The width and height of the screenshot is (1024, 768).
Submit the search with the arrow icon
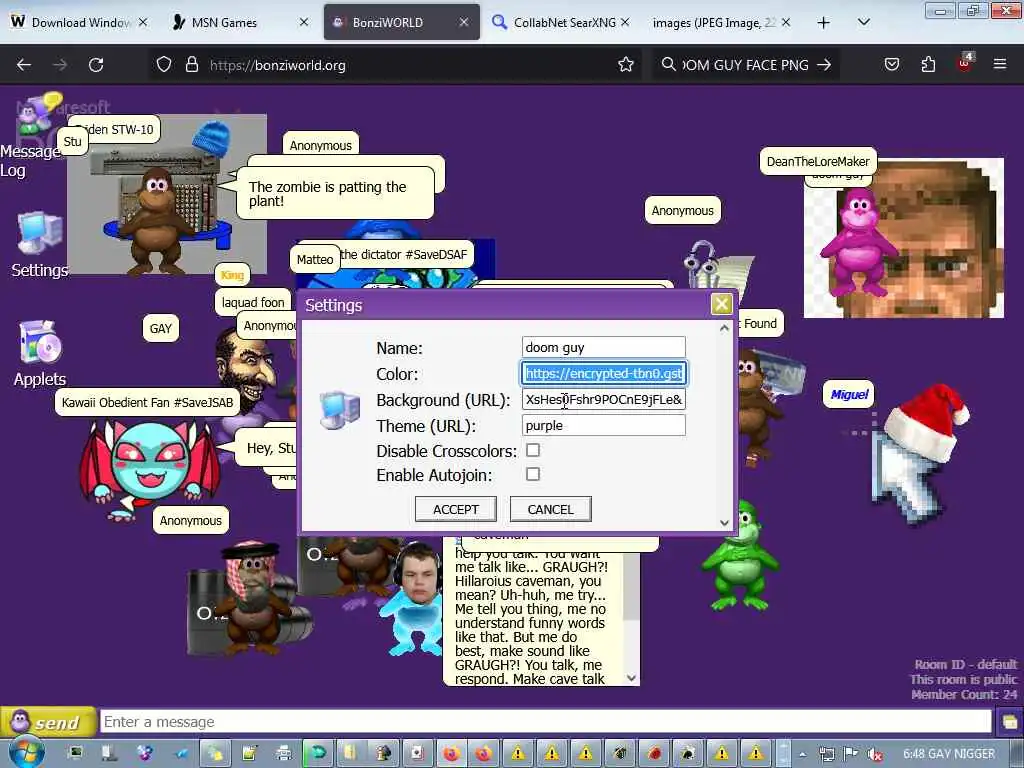click(x=824, y=65)
